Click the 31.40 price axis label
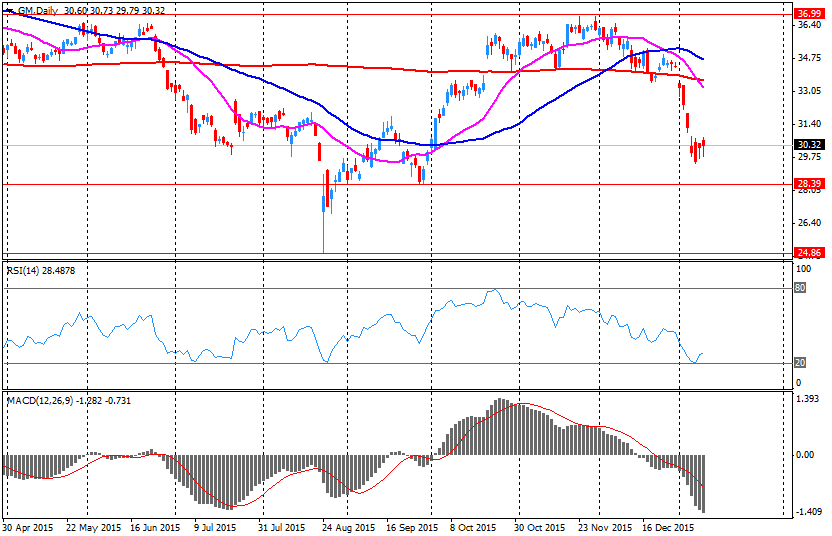832x536 pixels. pos(809,124)
